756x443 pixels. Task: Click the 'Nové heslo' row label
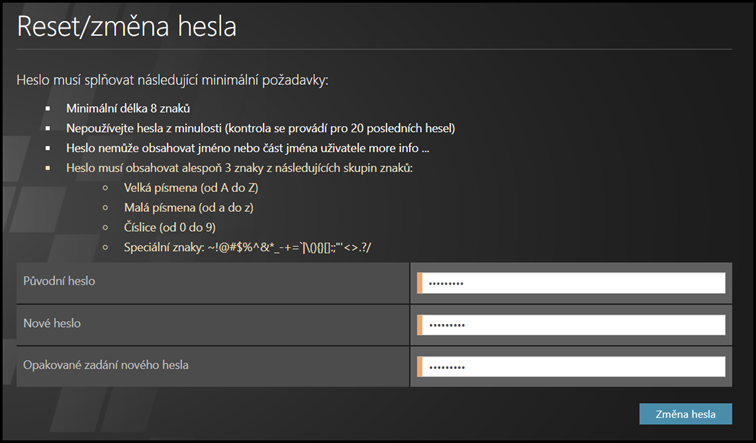click(52, 324)
